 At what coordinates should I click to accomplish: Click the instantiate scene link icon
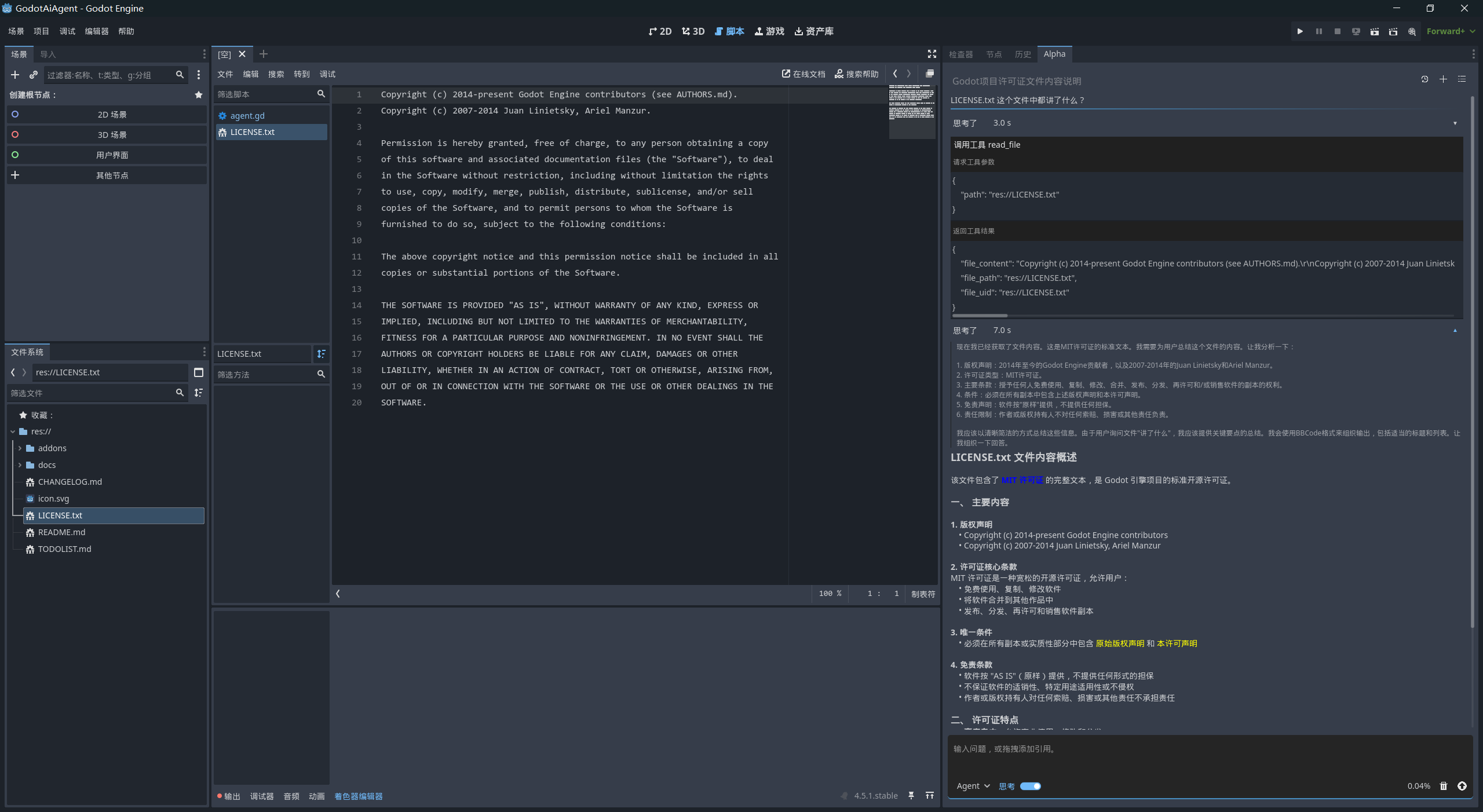pos(34,75)
